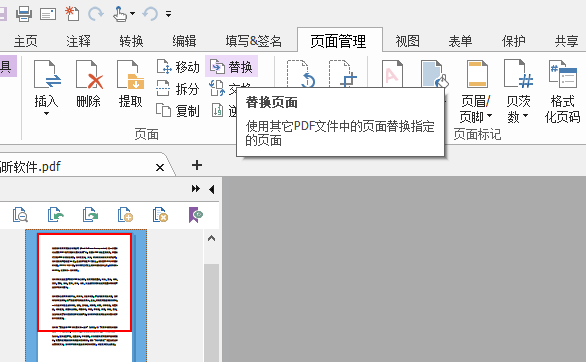Screen dimensions: 586x362
Task: Click the 格式化页码 button
Action: [x=562, y=92]
